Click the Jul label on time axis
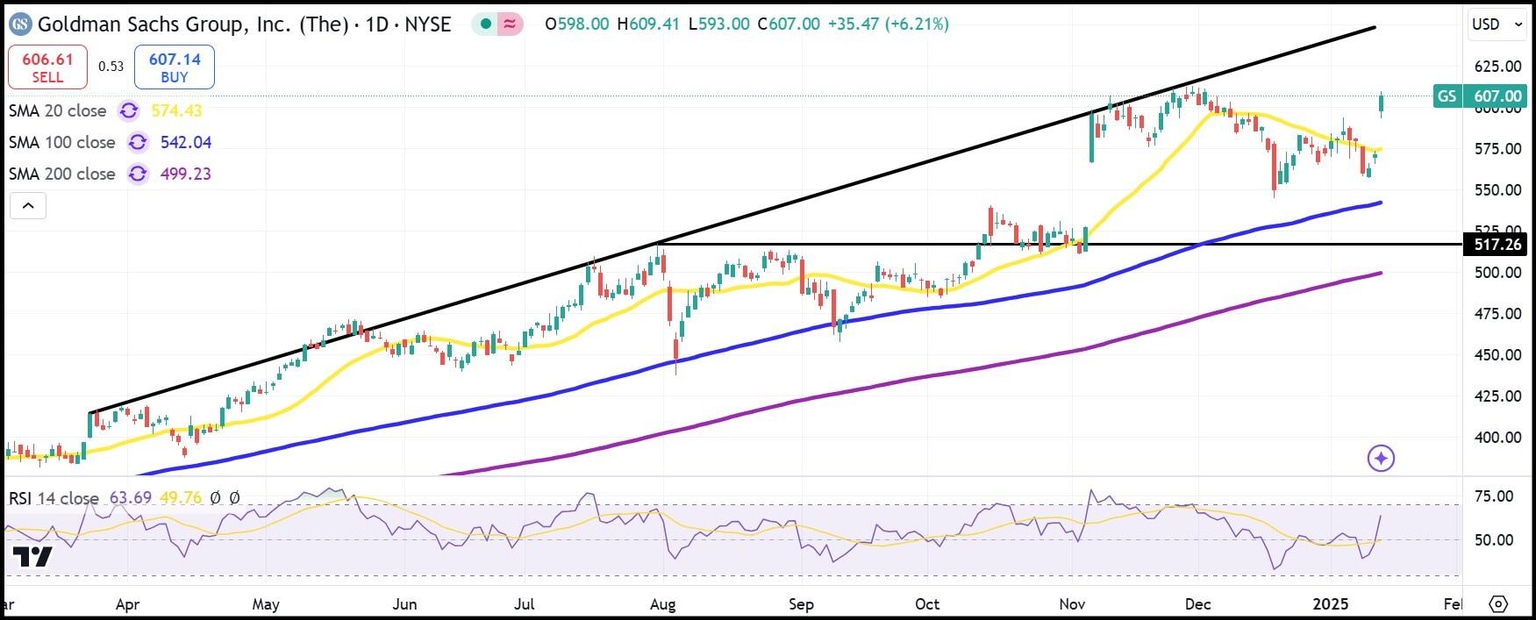 coord(524,605)
